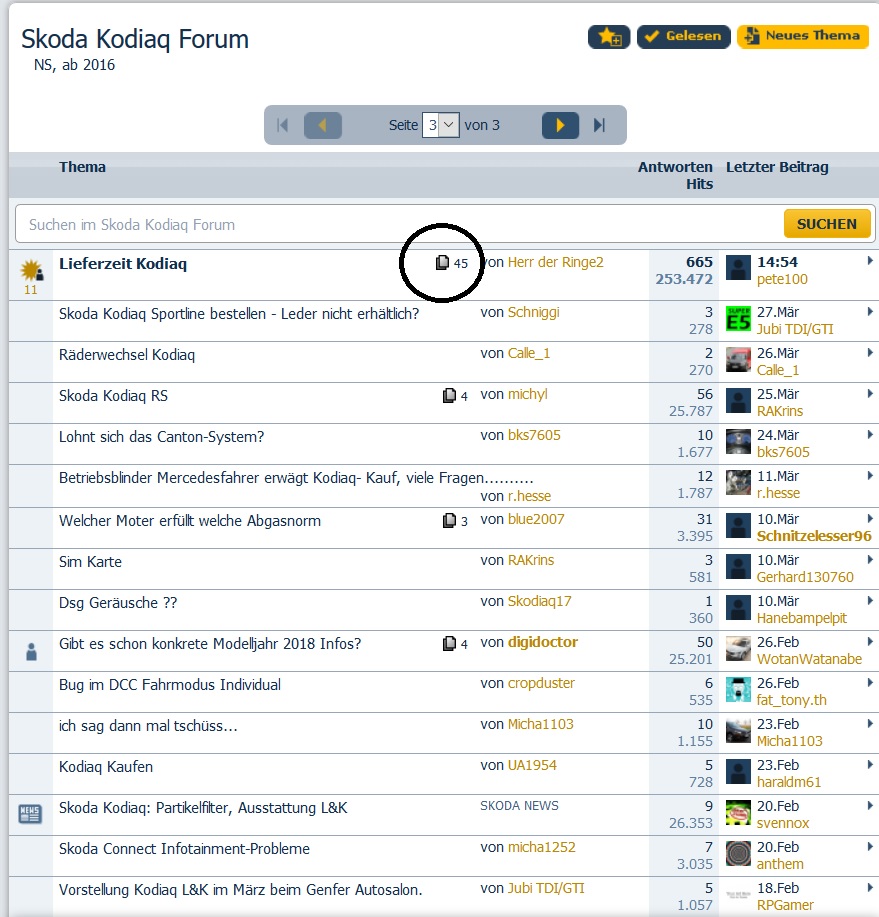Jump to last post arrow in Sportline bestellen row
The width and height of the screenshot is (879, 917).
click(870, 311)
